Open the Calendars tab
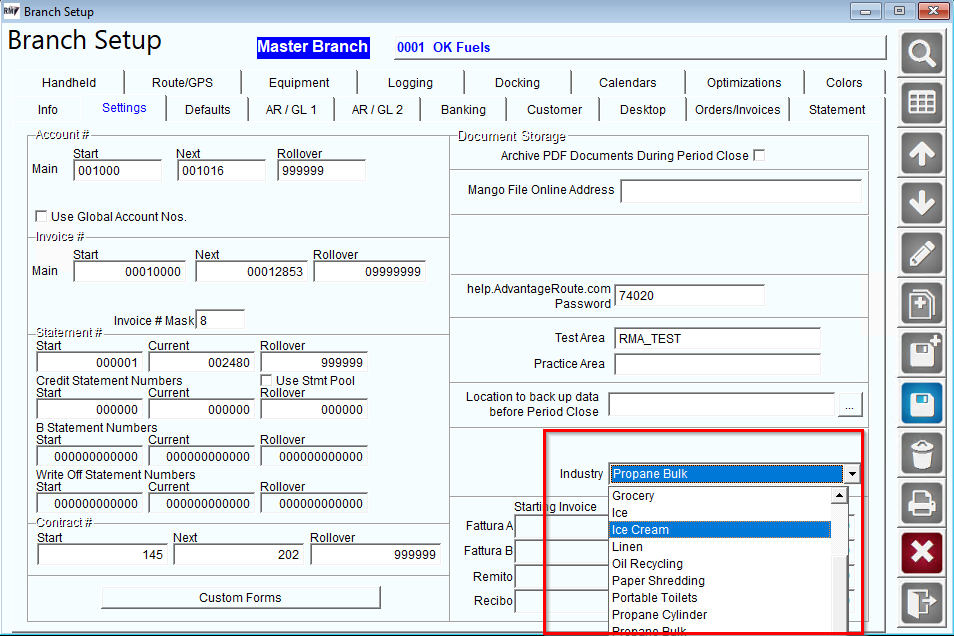This screenshot has height=636, width=954. [627, 82]
